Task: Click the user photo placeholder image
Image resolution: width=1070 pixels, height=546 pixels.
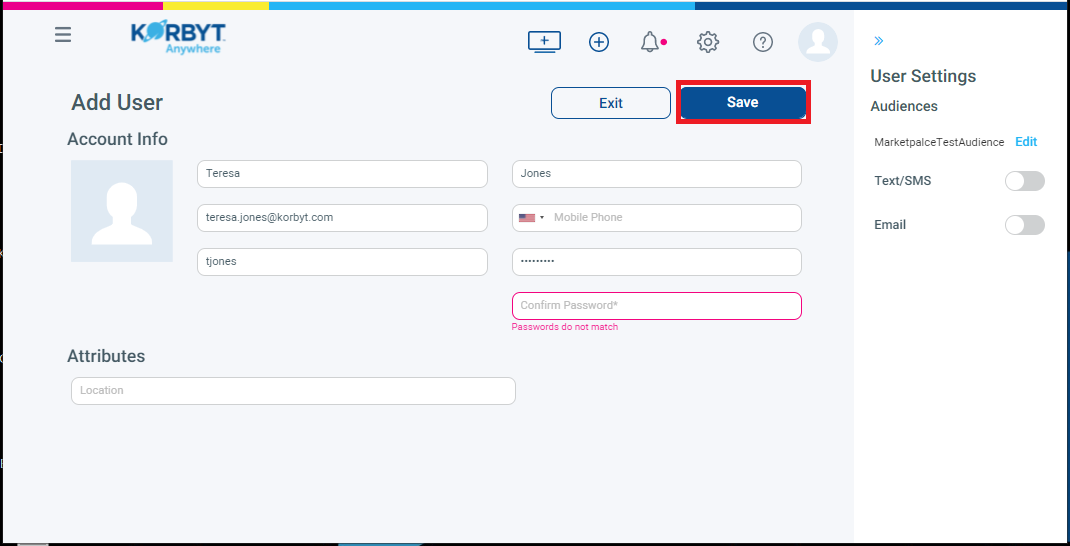Action: (x=122, y=211)
